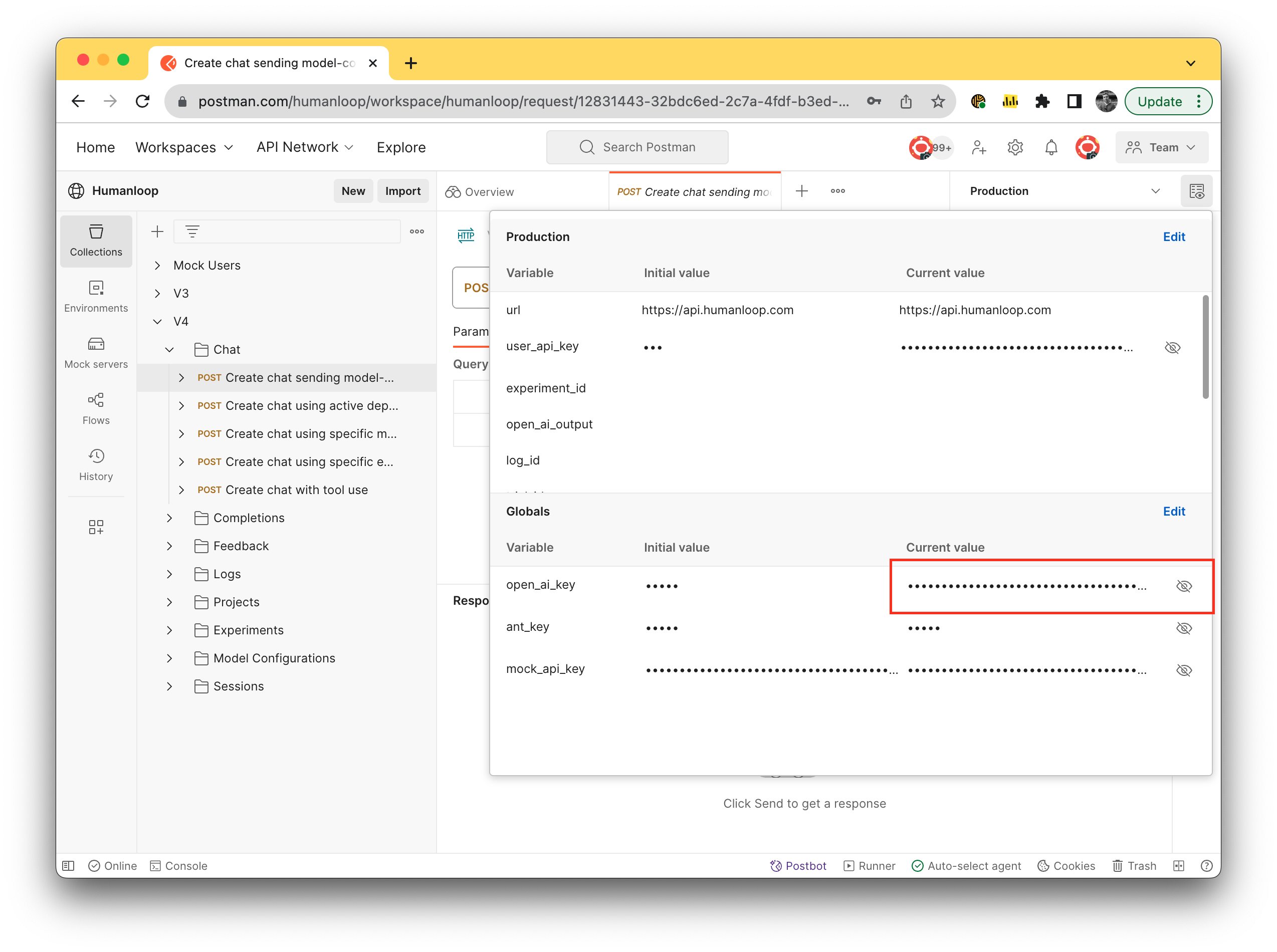Open the notifications bell icon
The image size is (1277, 952).
click(1050, 147)
